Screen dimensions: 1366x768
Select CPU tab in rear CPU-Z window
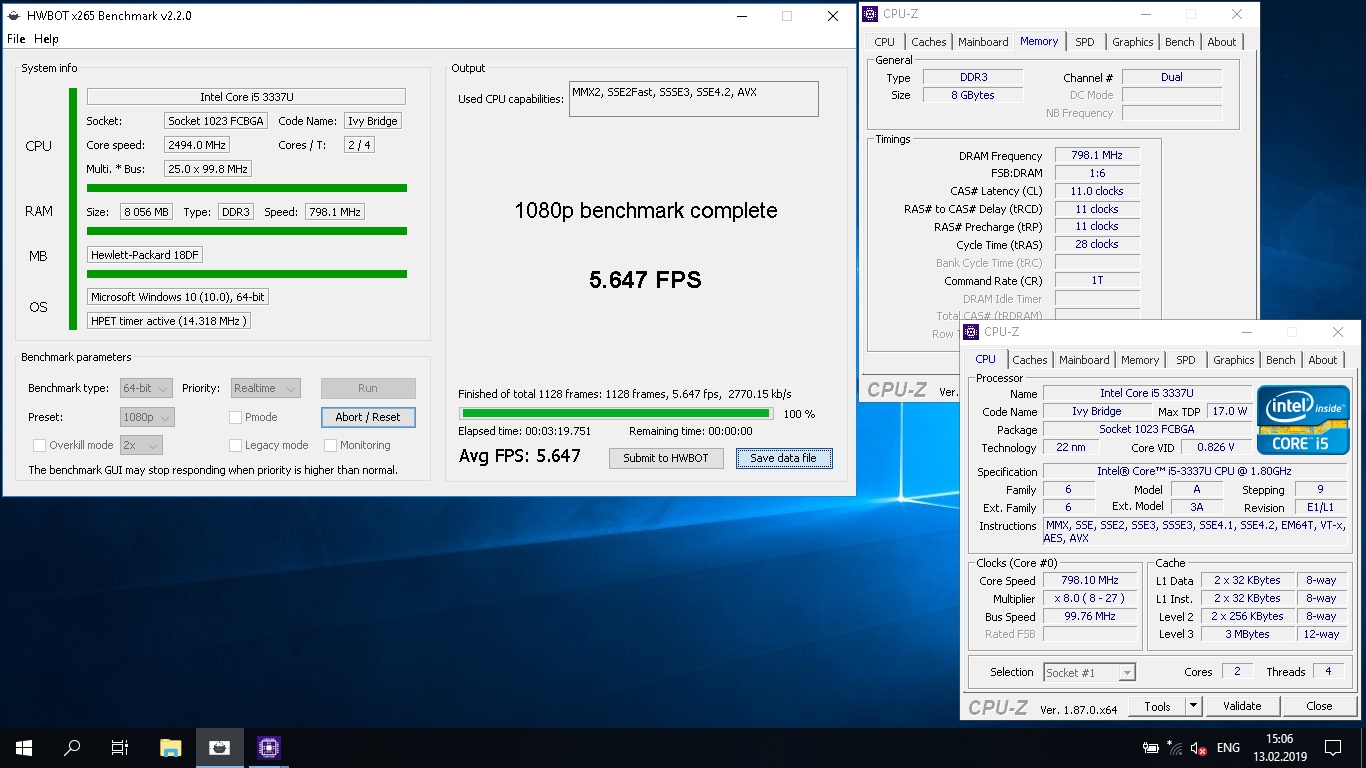click(x=884, y=42)
